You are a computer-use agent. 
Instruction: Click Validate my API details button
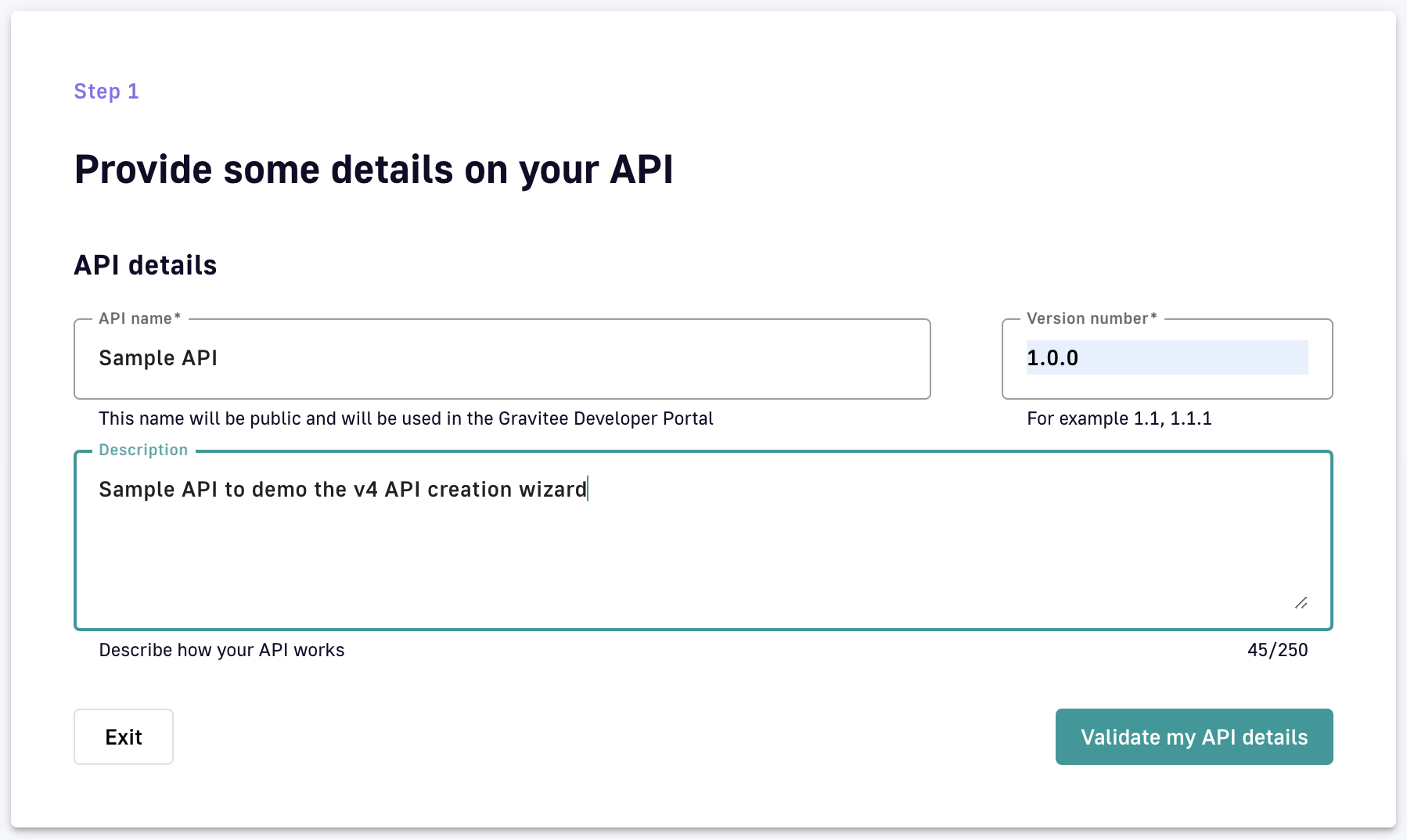pyautogui.click(x=1193, y=737)
